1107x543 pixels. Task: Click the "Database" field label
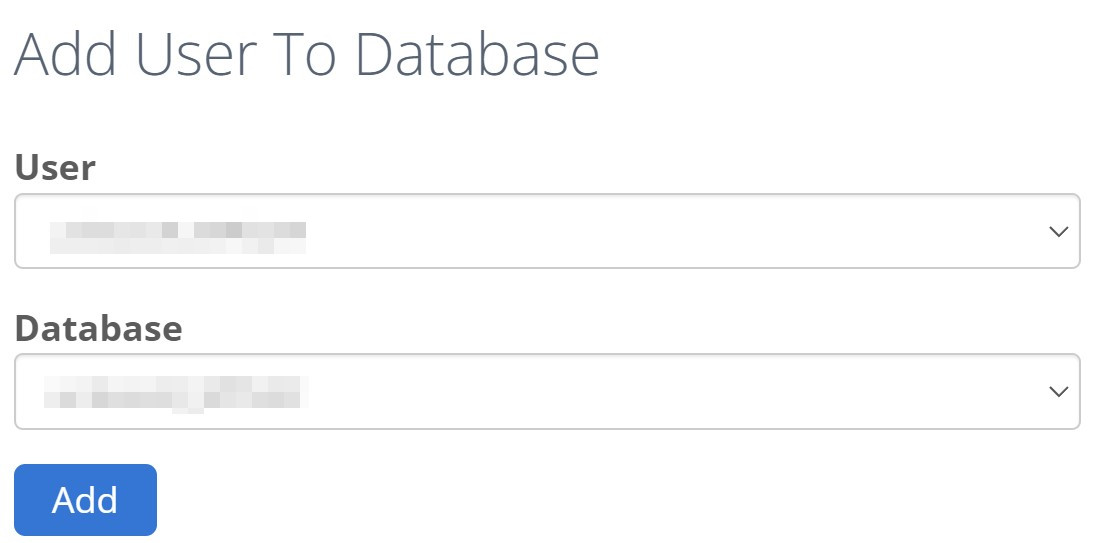[98, 328]
